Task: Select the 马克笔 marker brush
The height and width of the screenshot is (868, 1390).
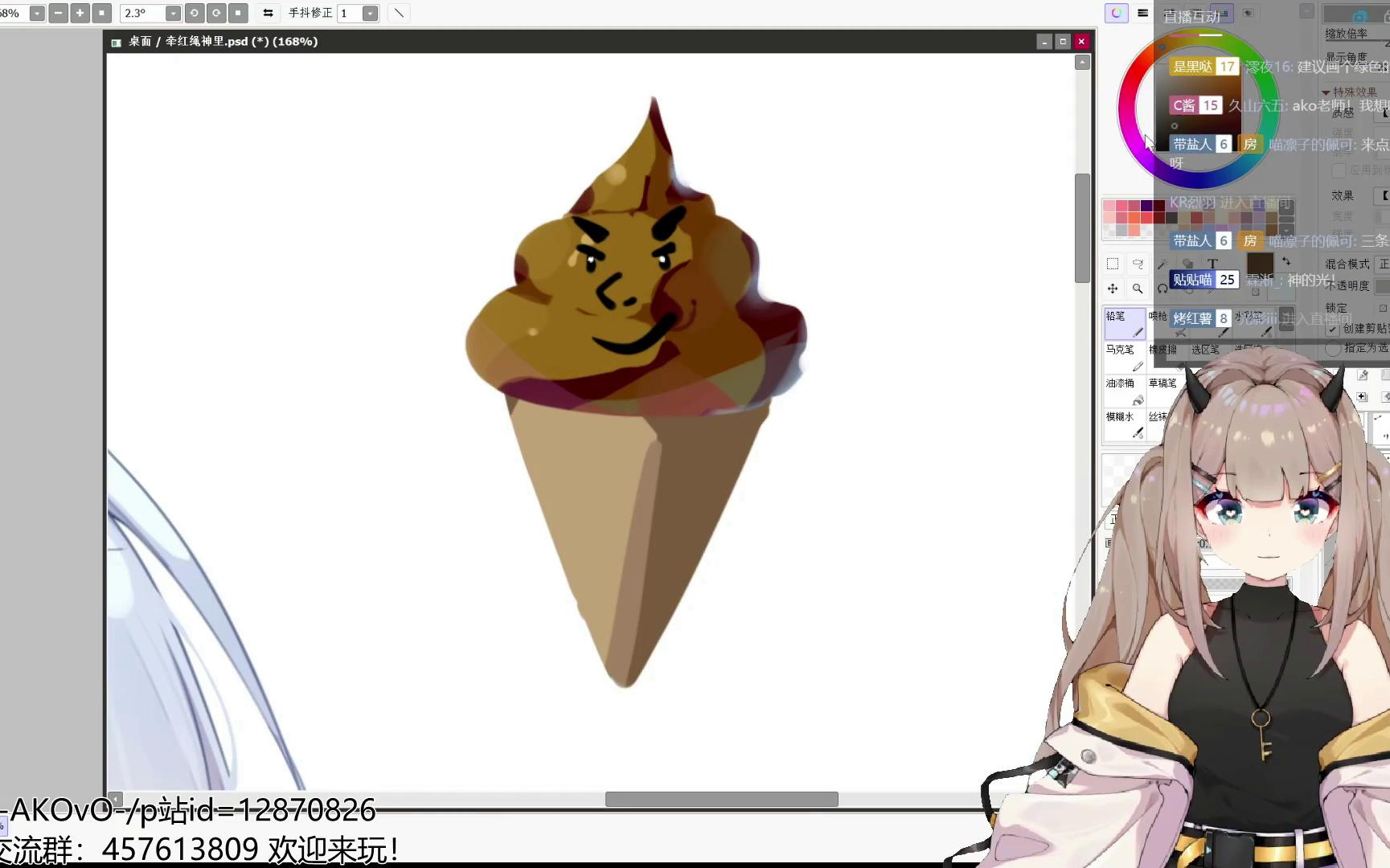Action: click(x=1125, y=357)
